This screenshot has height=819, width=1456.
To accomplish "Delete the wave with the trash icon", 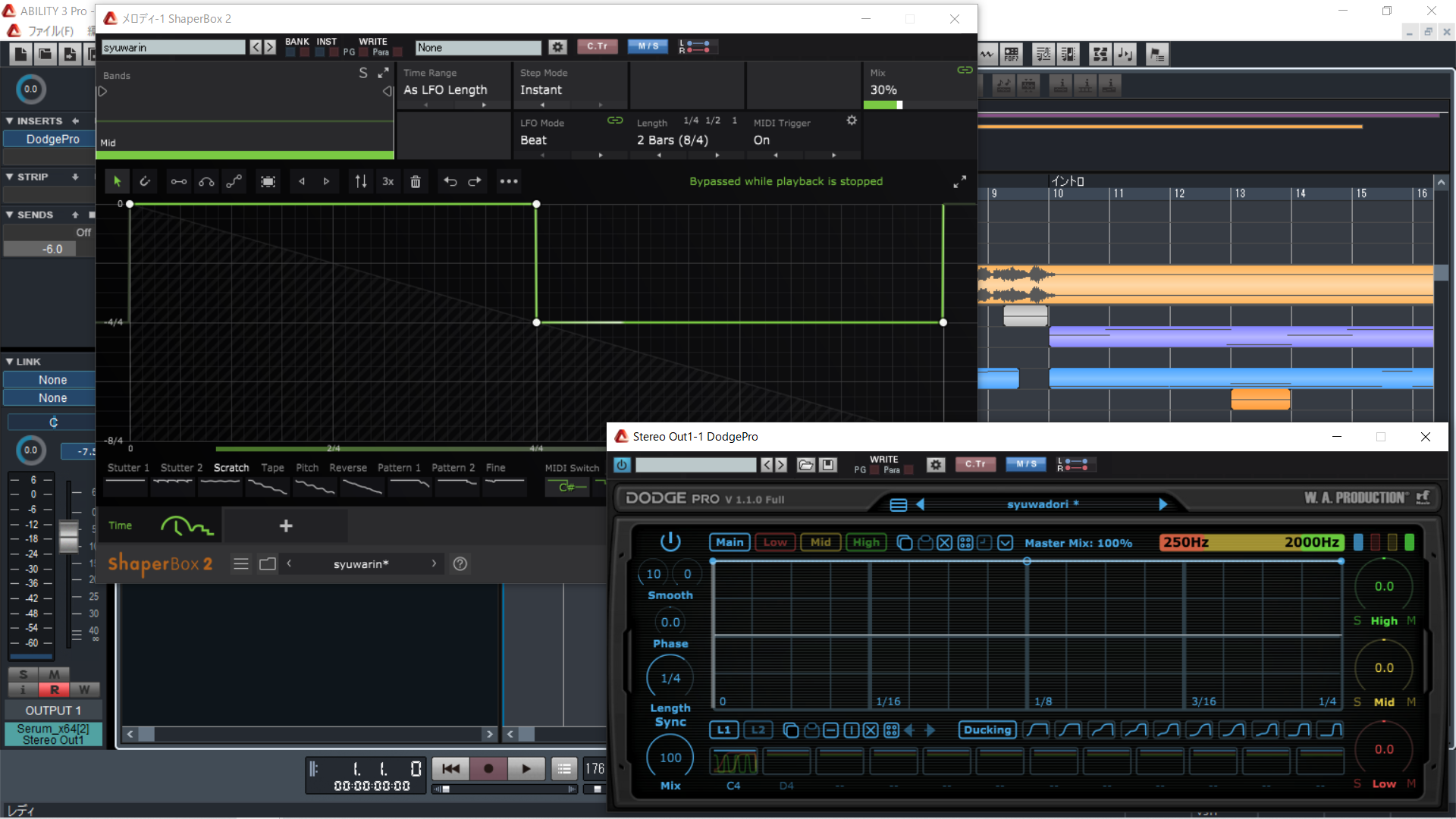I will pyautogui.click(x=416, y=181).
